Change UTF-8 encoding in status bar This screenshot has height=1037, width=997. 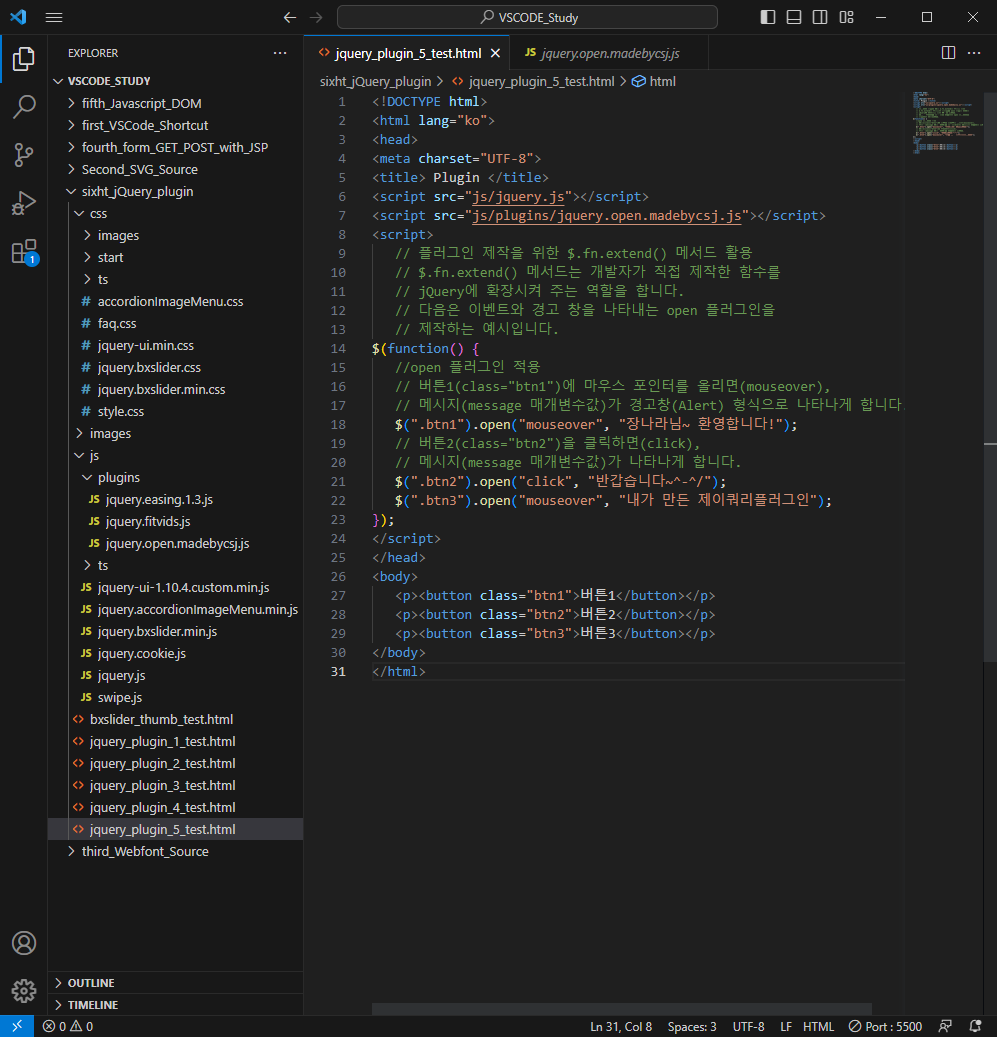(x=748, y=1026)
